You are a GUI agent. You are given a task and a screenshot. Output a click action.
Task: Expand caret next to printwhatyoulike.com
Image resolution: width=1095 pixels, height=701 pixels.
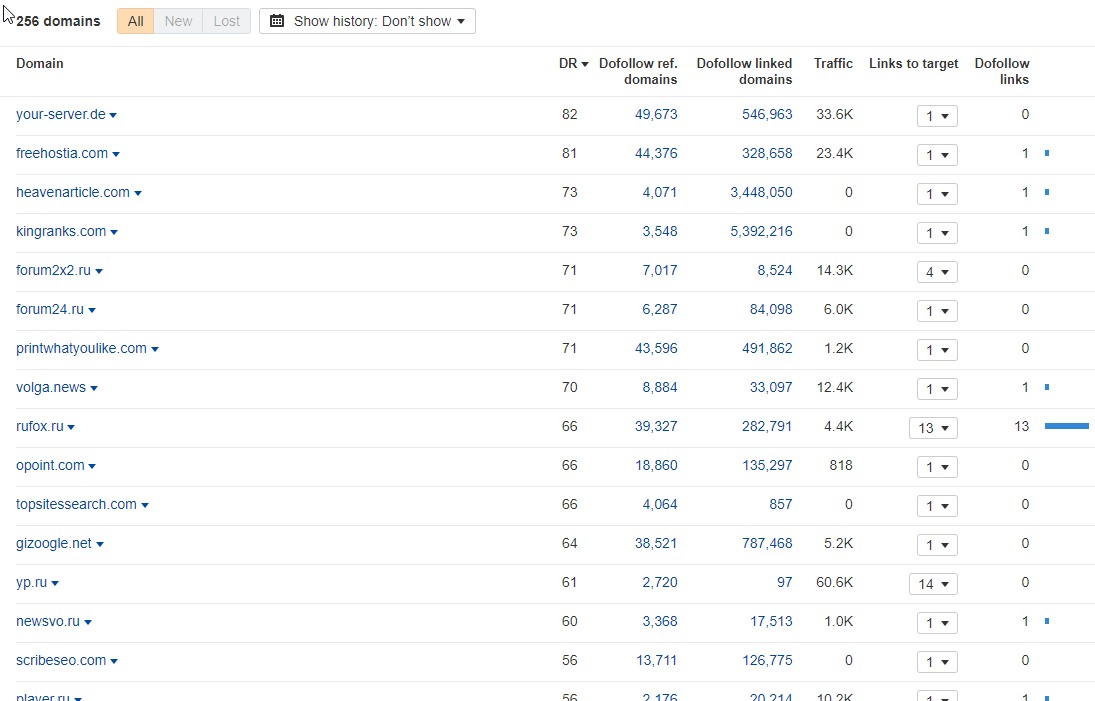(155, 350)
